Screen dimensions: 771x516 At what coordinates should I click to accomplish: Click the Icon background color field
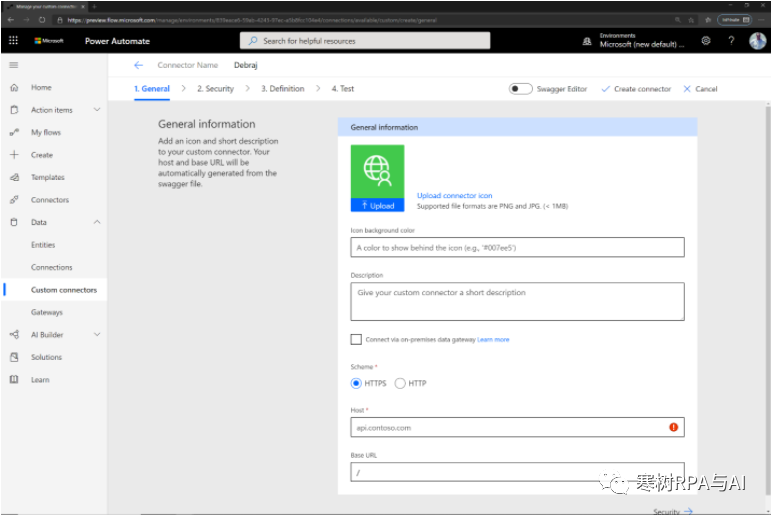[517, 247]
